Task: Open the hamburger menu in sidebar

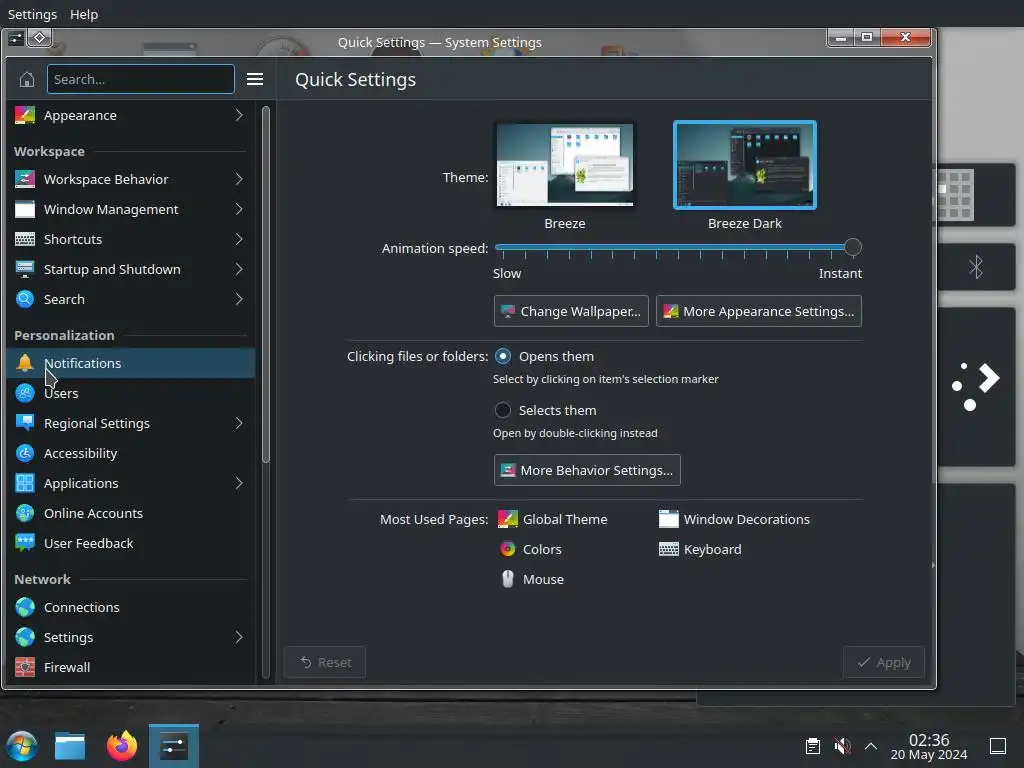Action: click(x=255, y=80)
